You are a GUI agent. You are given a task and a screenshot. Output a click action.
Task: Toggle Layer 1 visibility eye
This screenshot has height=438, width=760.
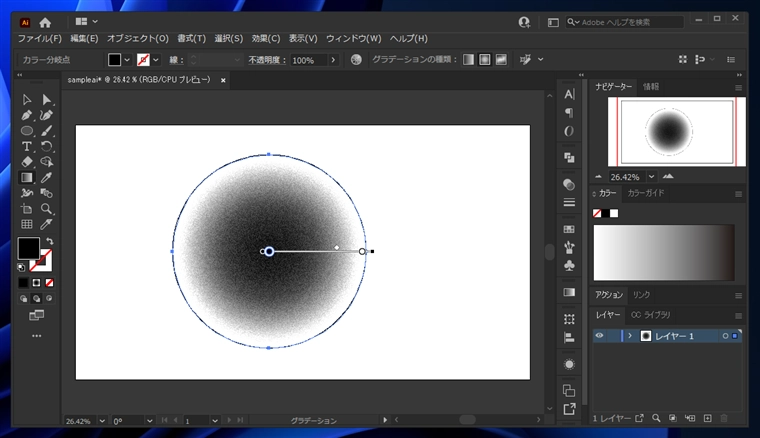click(x=600, y=336)
